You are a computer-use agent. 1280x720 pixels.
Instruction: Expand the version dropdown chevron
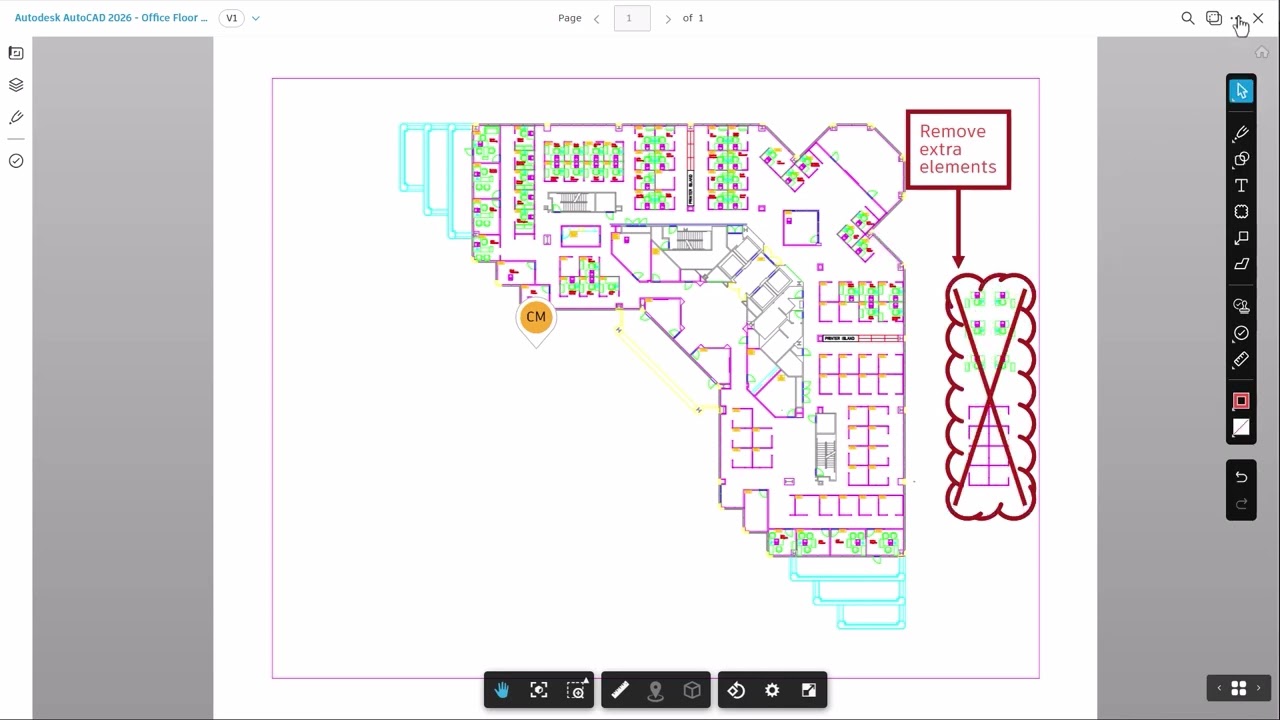(x=256, y=18)
